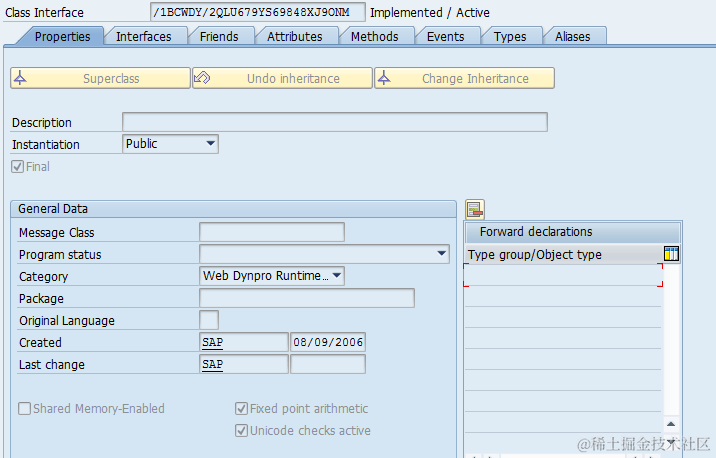Image resolution: width=716 pixels, height=458 pixels.
Task: Open the table column settings icon
Action: pos(671,253)
